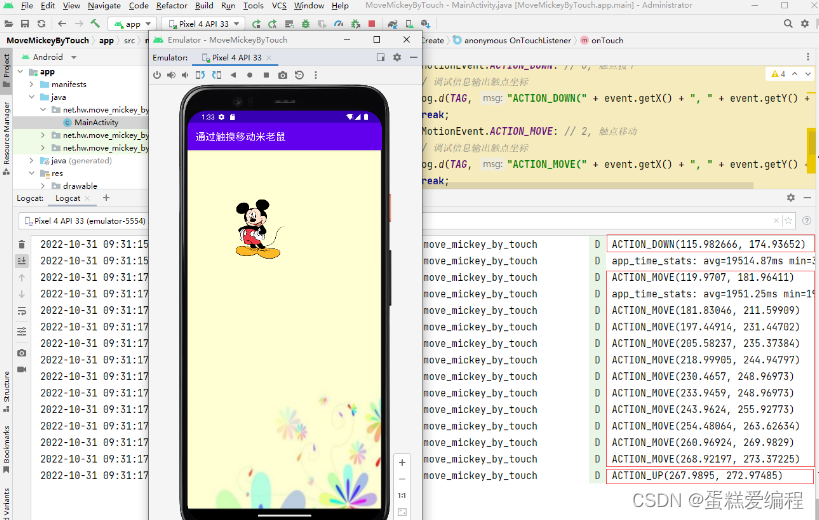Open the Refactor menu
The image size is (819, 520).
(171, 6)
